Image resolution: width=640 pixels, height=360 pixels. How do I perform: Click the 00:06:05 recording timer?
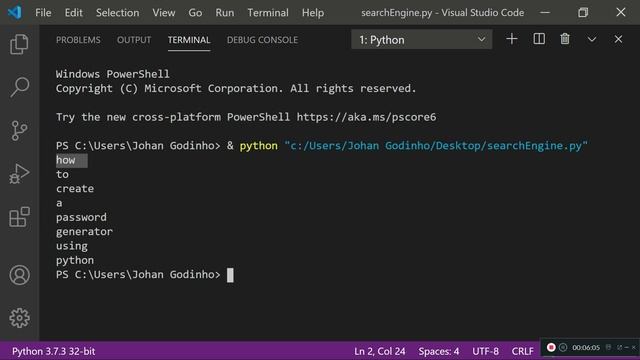click(x=586, y=347)
